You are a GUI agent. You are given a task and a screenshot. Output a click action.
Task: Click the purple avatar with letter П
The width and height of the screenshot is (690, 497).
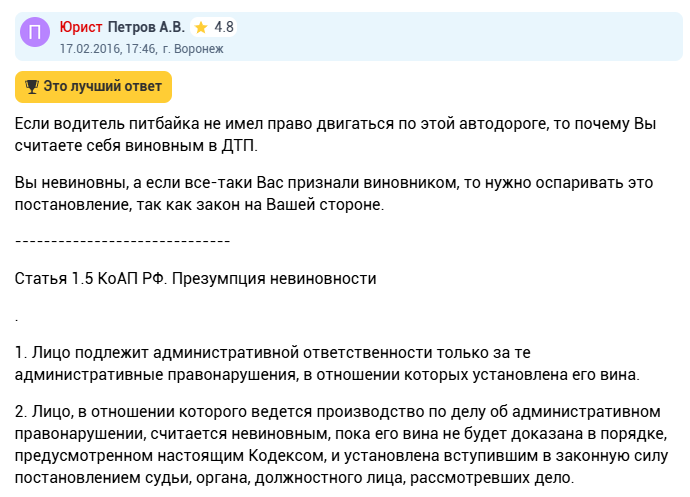36,35
